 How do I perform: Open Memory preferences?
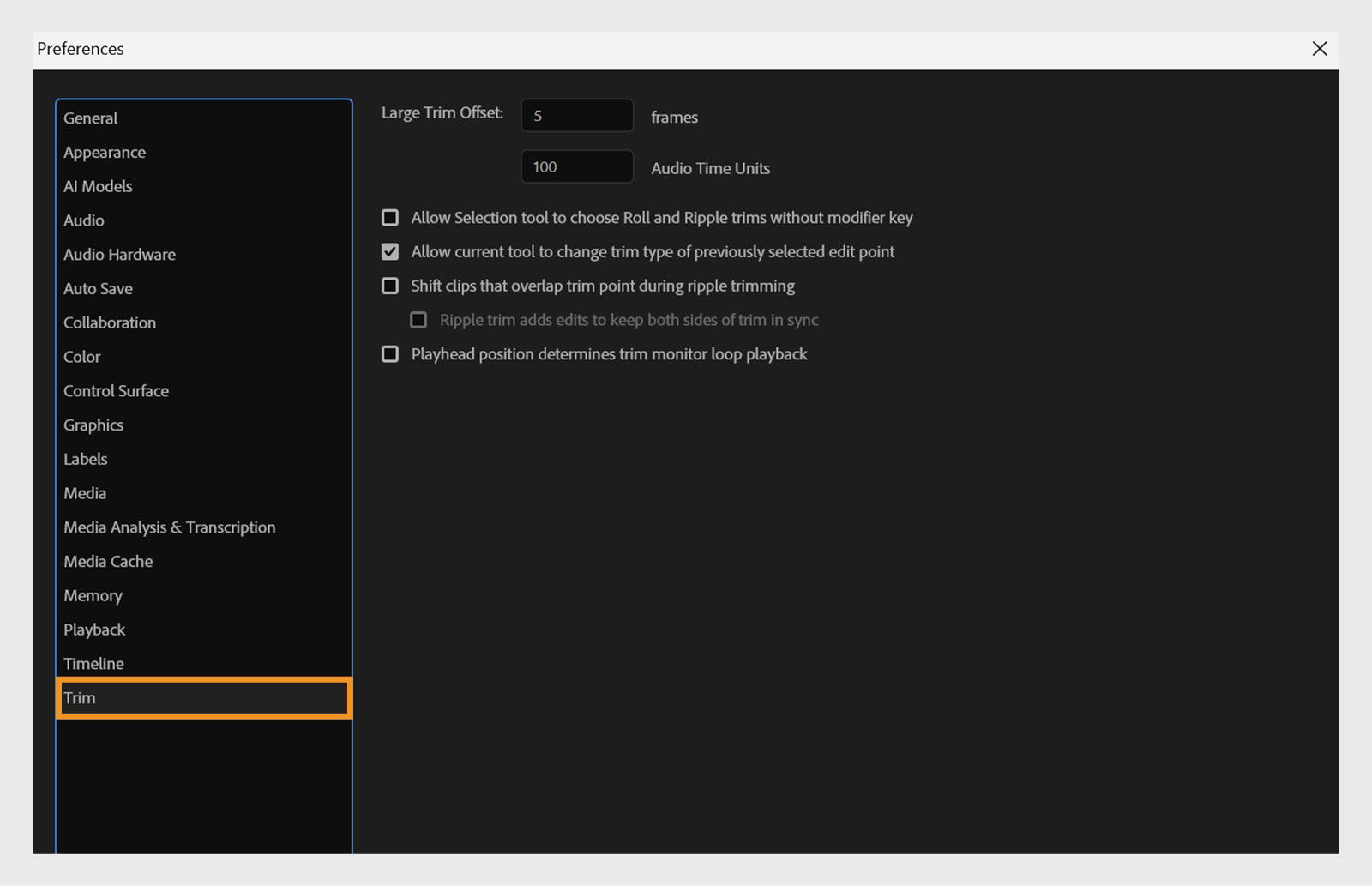click(93, 595)
